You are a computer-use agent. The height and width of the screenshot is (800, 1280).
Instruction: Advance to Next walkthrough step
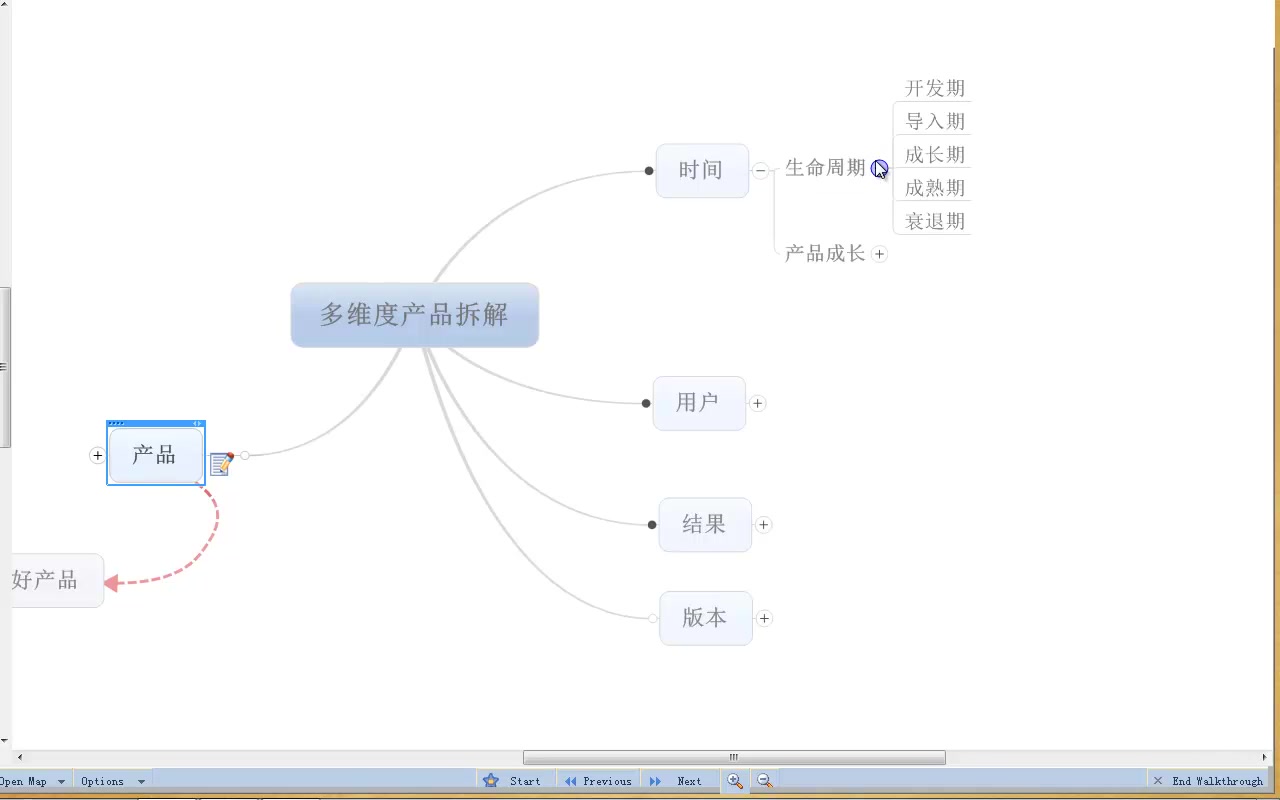click(676, 781)
